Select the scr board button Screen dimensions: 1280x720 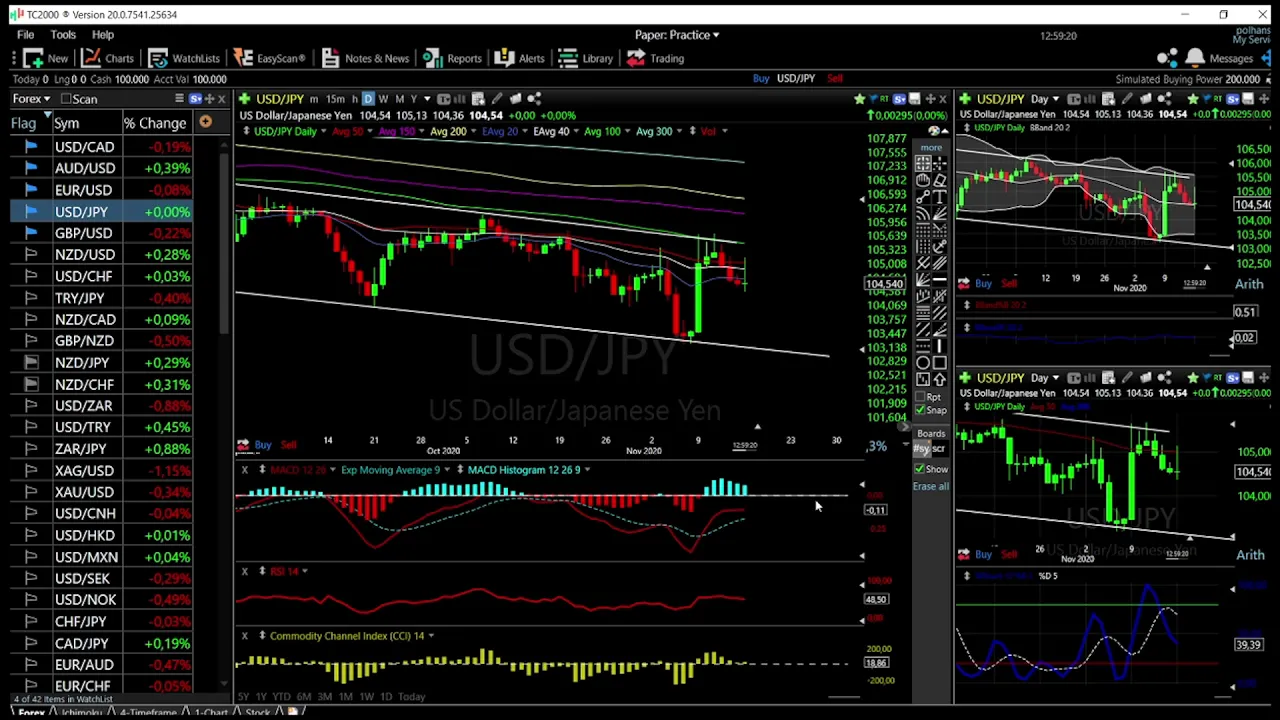(940, 449)
